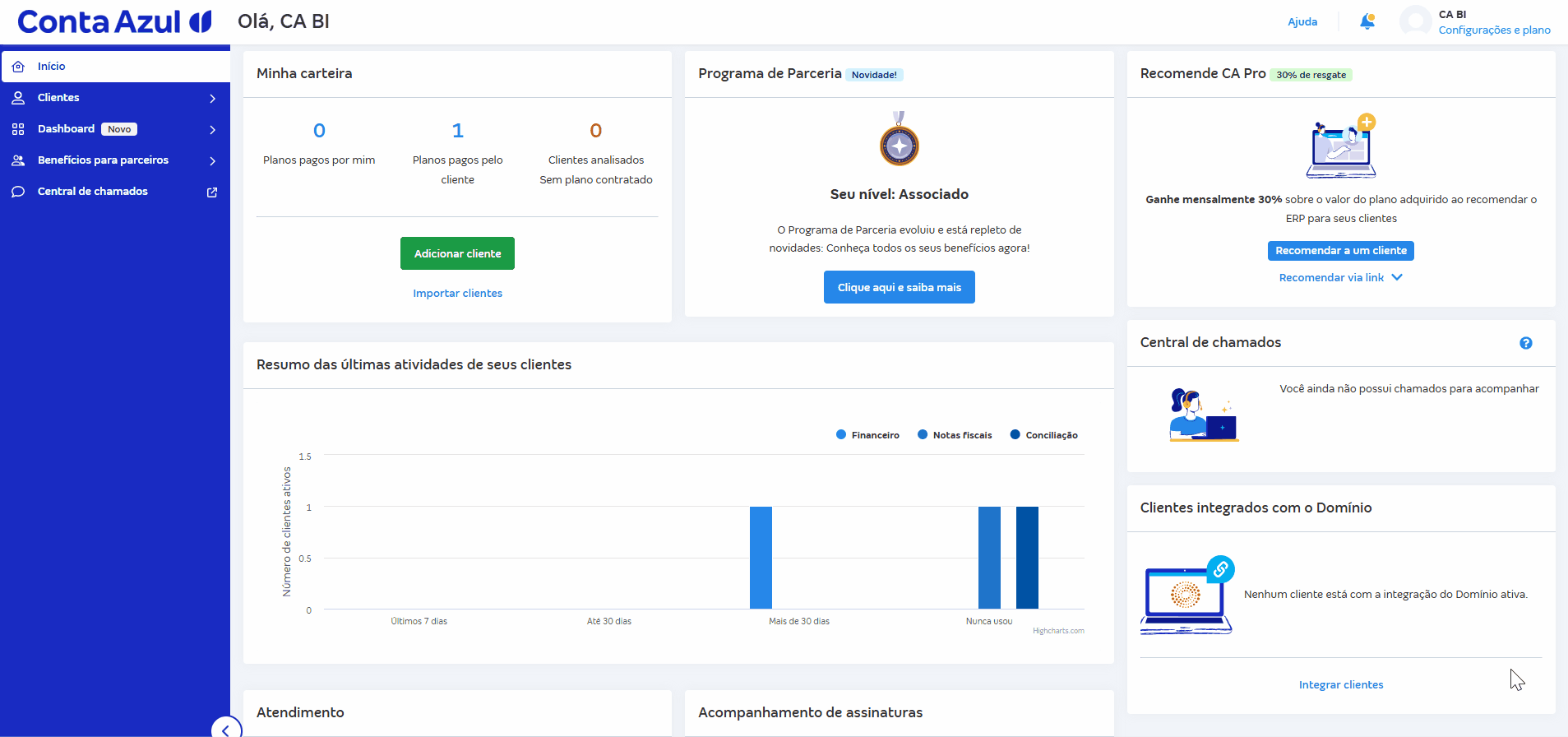Click Recomendar a um cliente button
Image resolution: width=1568 pixels, height=737 pixels.
point(1341,250)
